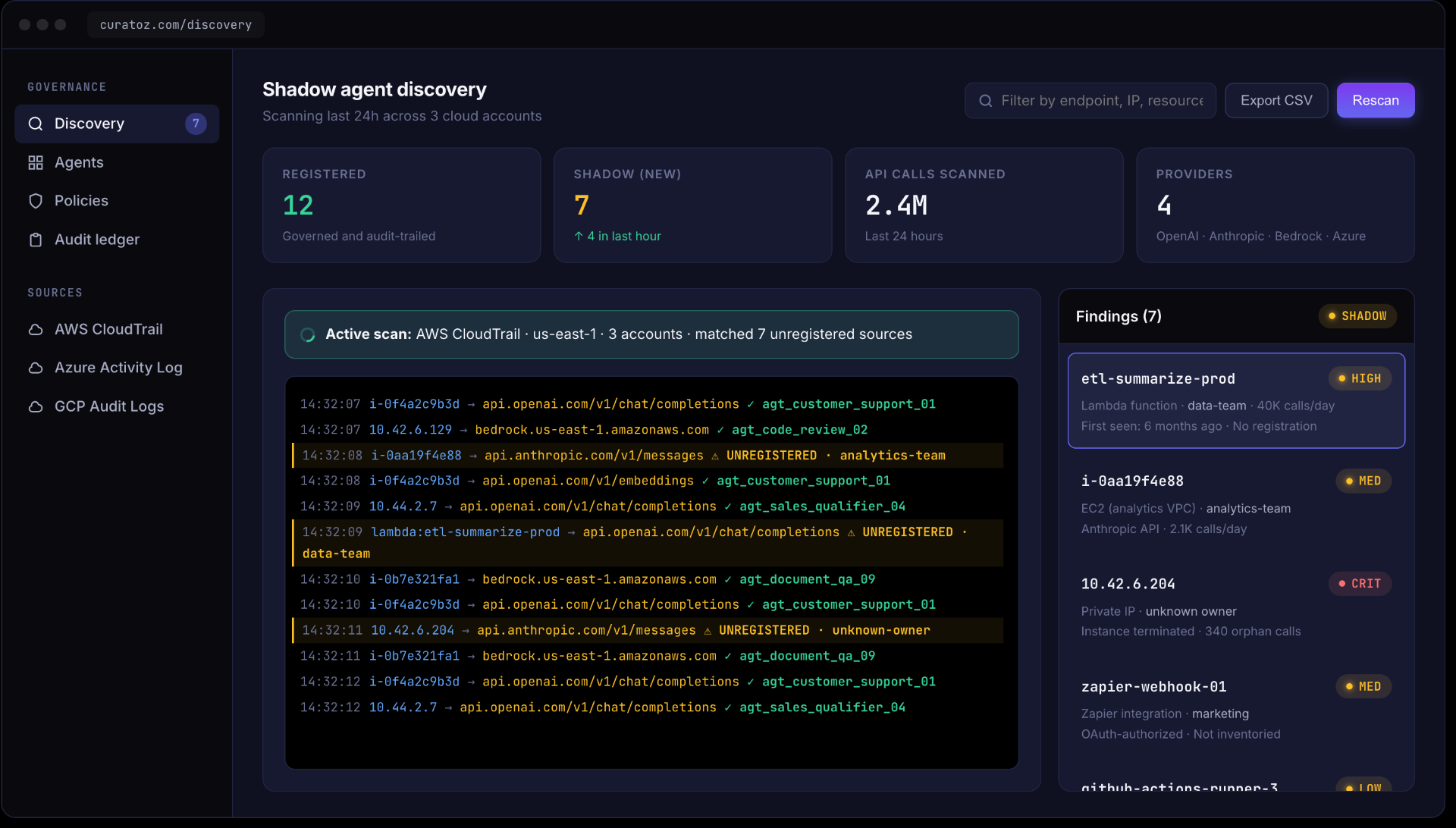
Task: Select AWS CloudTrail source
Action: point(117,330)
